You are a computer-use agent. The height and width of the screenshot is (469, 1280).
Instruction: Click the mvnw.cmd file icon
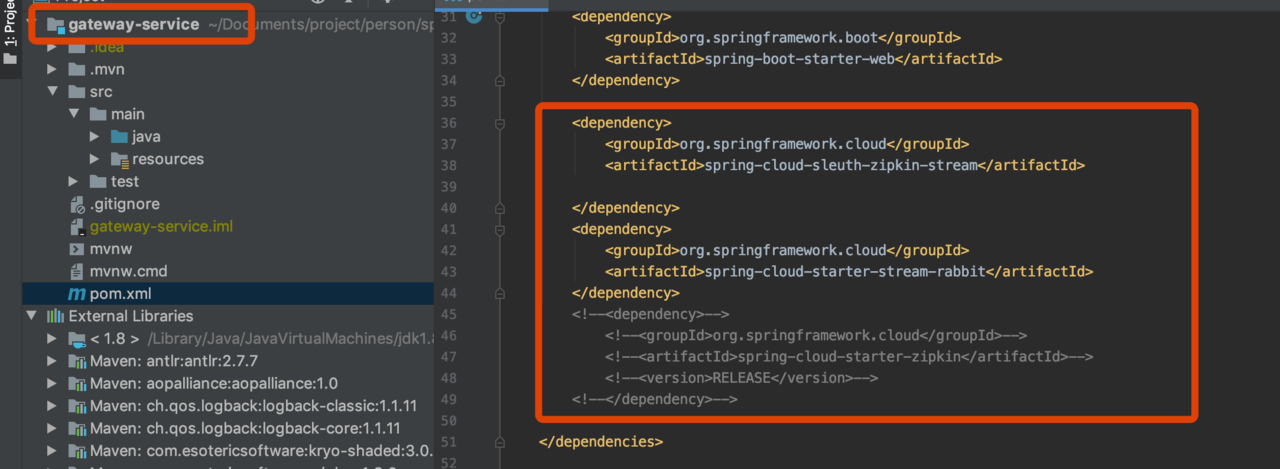(77, 271)
